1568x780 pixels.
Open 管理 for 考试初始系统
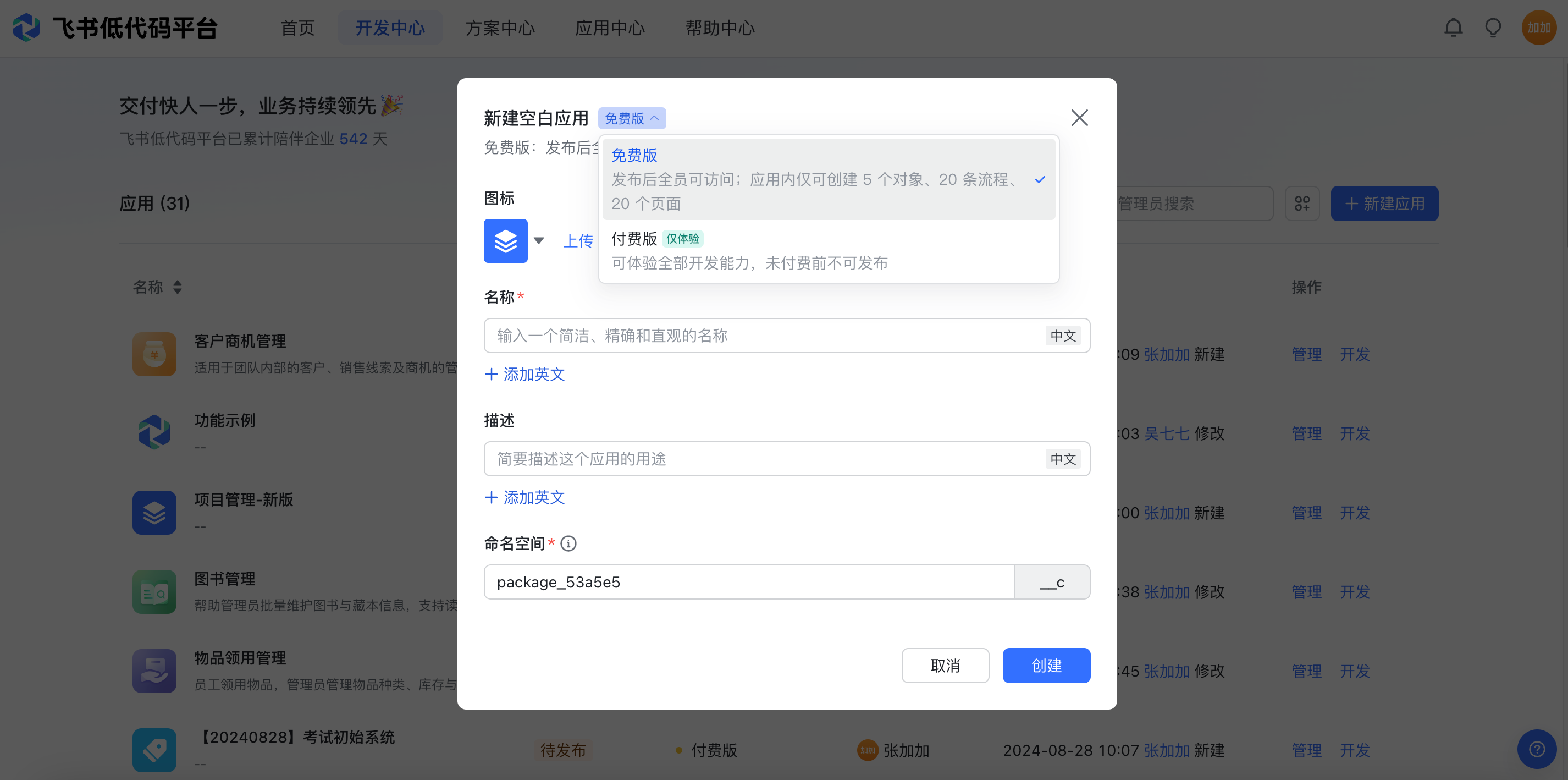pyautogui.click(x=1306, y=750)
